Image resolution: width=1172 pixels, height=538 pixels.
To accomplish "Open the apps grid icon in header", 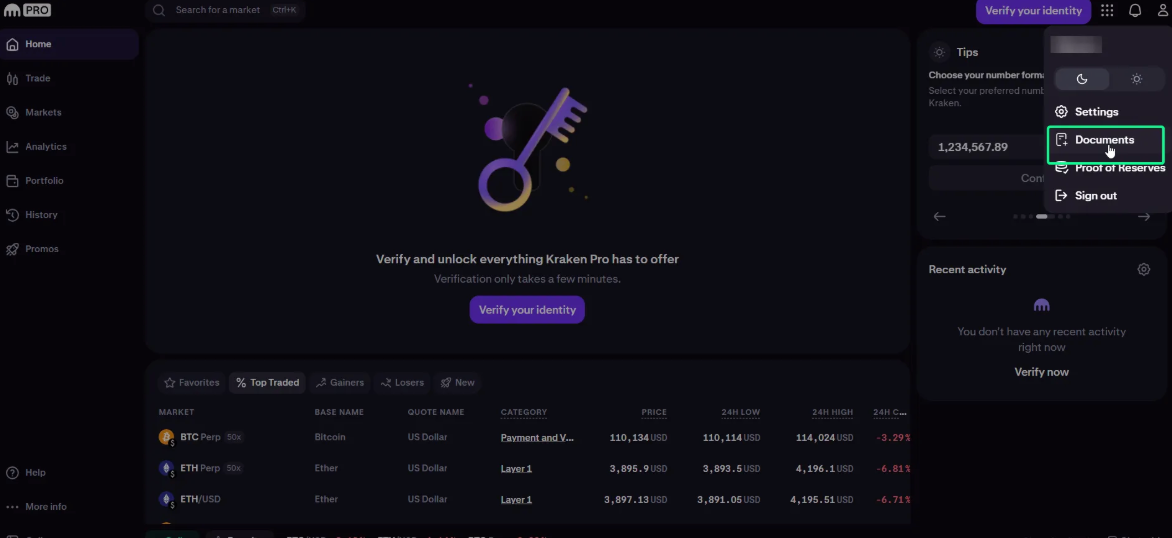I will point(1107,10).
